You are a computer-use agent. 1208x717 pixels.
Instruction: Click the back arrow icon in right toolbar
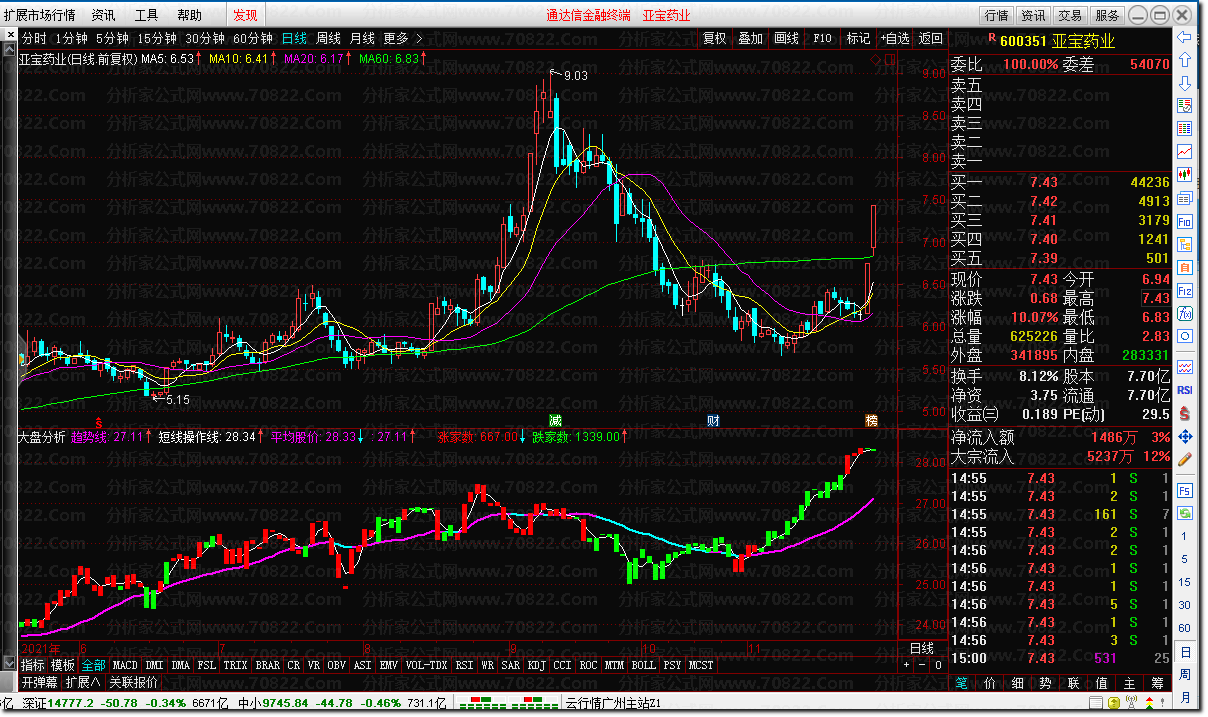1185,36
